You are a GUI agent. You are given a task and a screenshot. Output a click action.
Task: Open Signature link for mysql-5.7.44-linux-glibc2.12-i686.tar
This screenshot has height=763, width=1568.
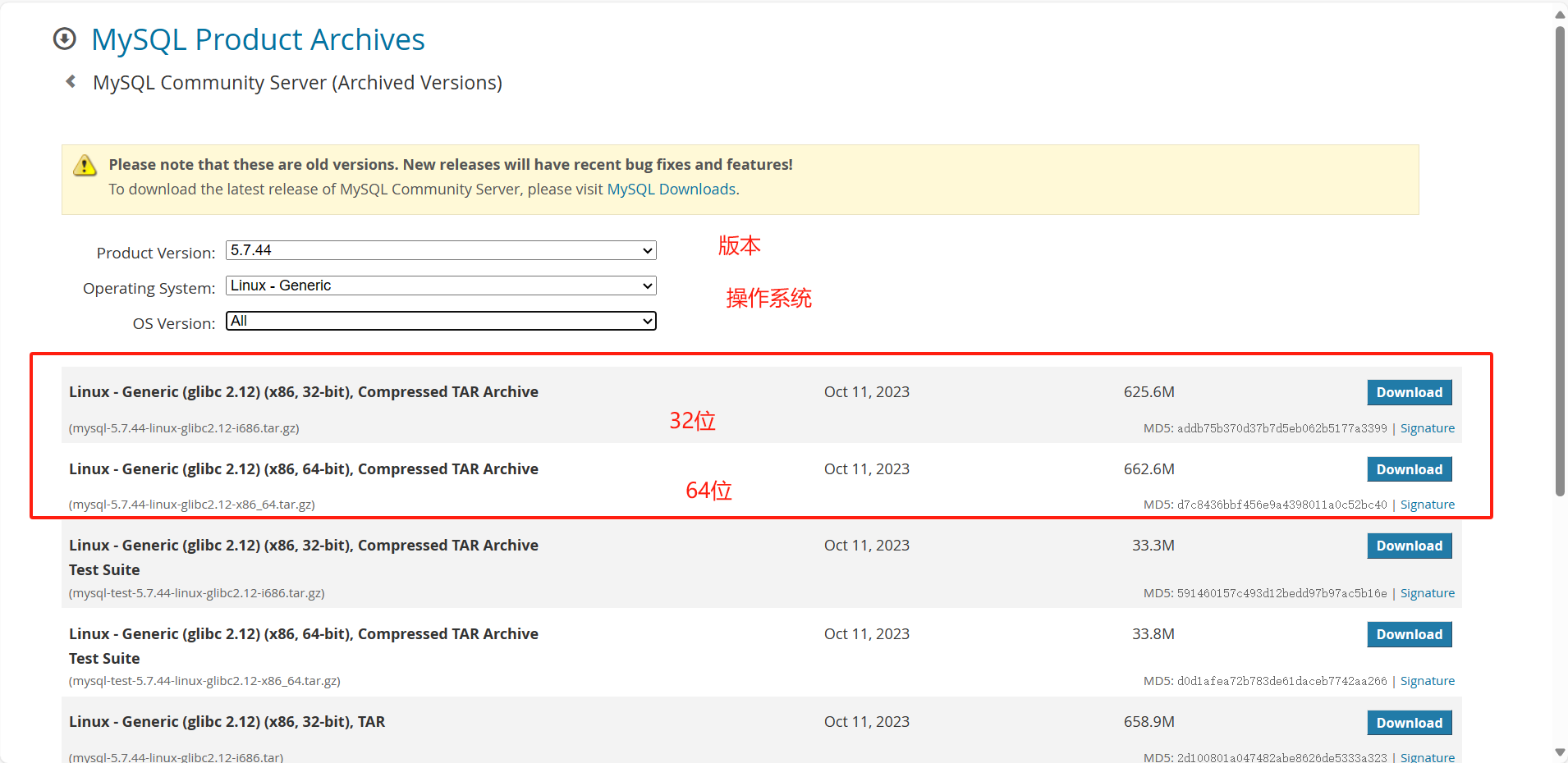pos(1427,757)
